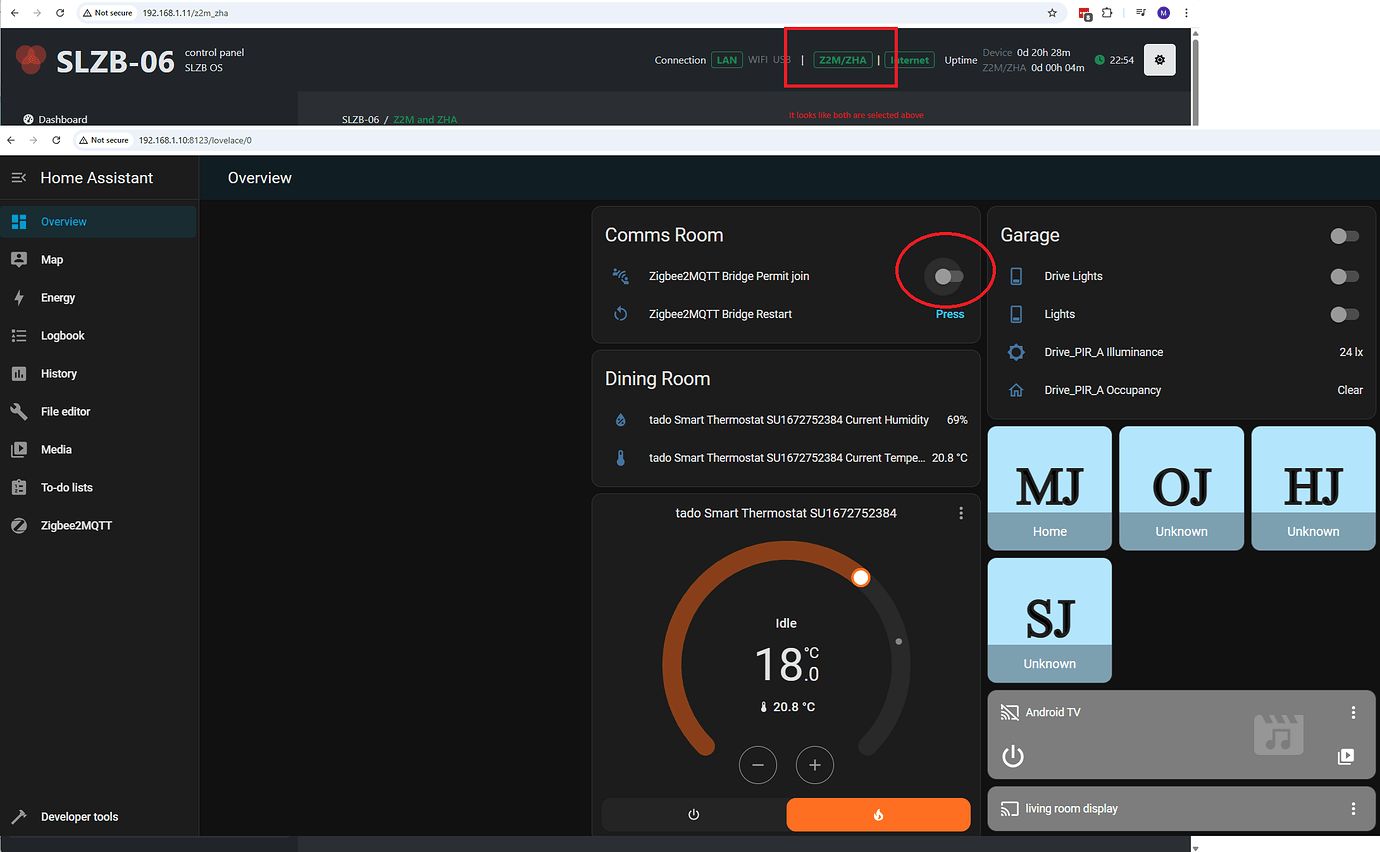
Task: Set thermostat mode to off power button
Action: point(694,815)
